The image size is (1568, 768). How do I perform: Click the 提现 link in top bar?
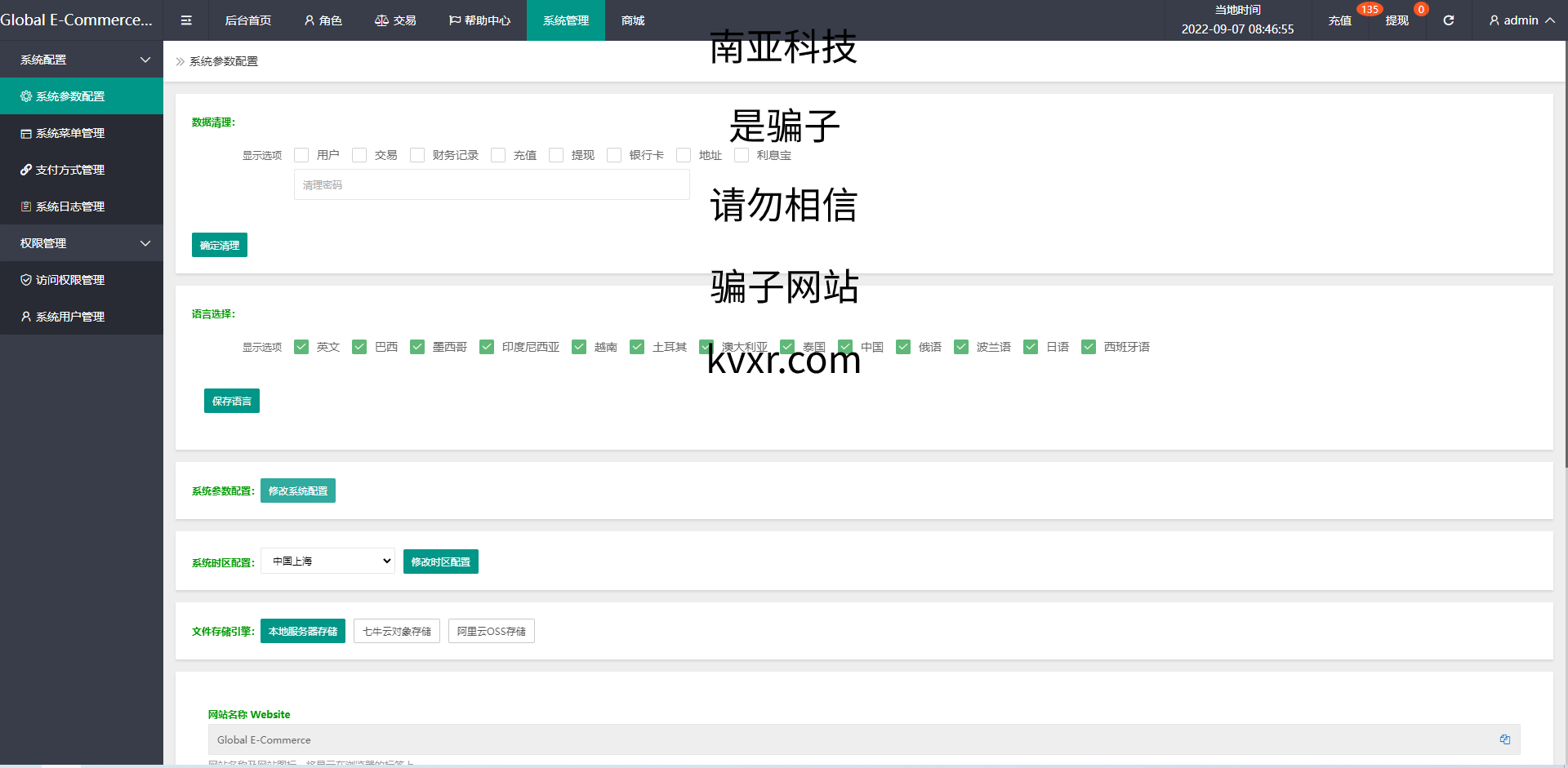[1397, 20]
